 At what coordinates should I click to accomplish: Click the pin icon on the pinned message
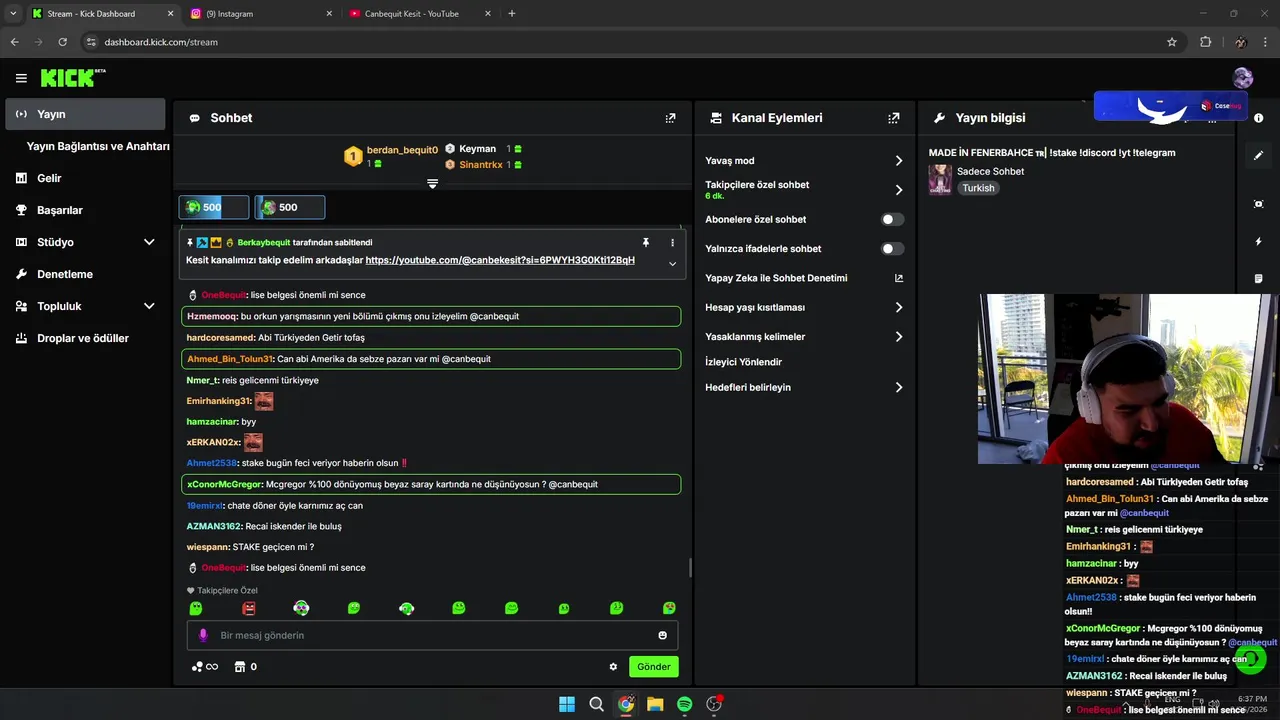[x=646, y=243]
